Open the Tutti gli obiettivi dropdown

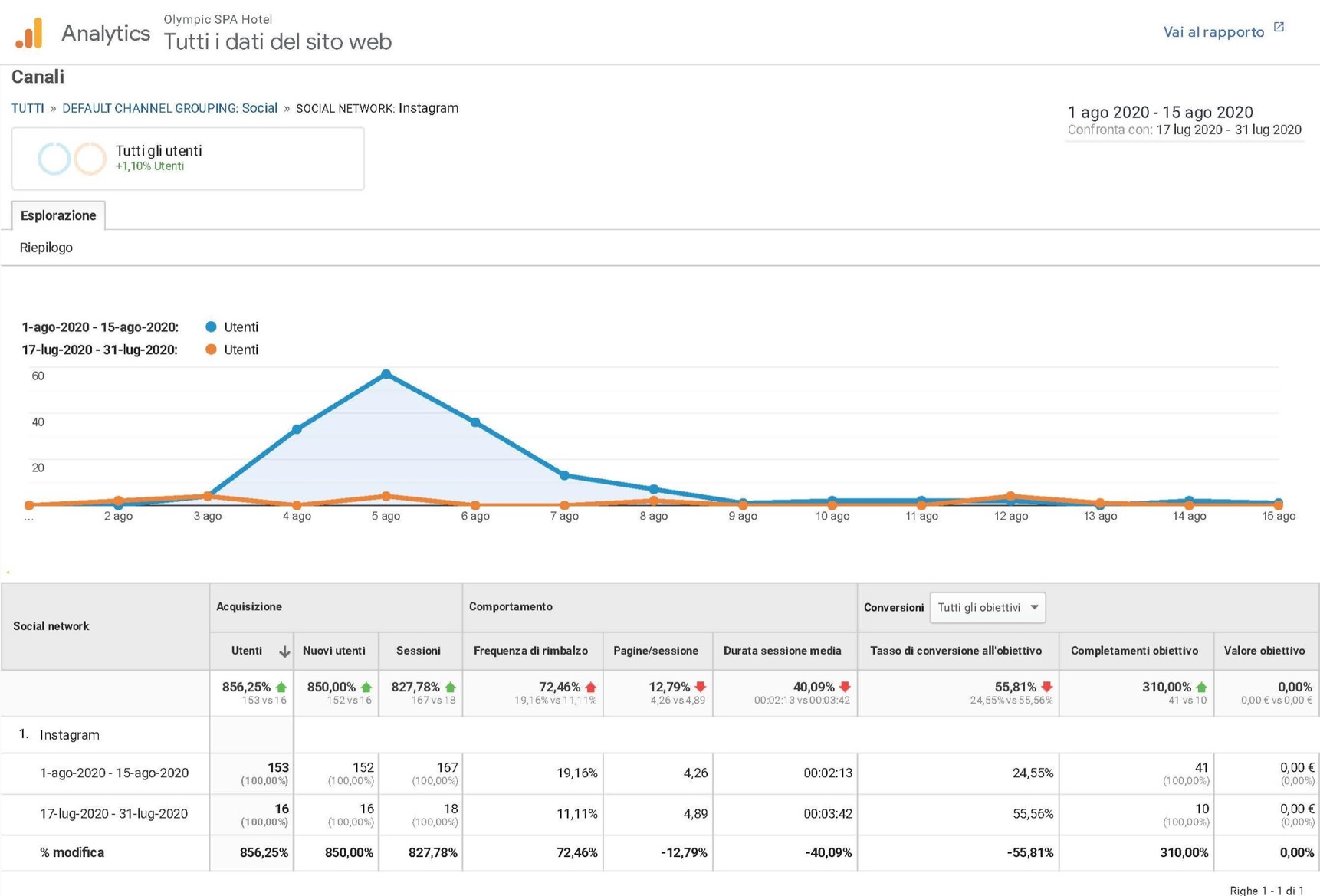pyautogui.click(x=987, y=608)
